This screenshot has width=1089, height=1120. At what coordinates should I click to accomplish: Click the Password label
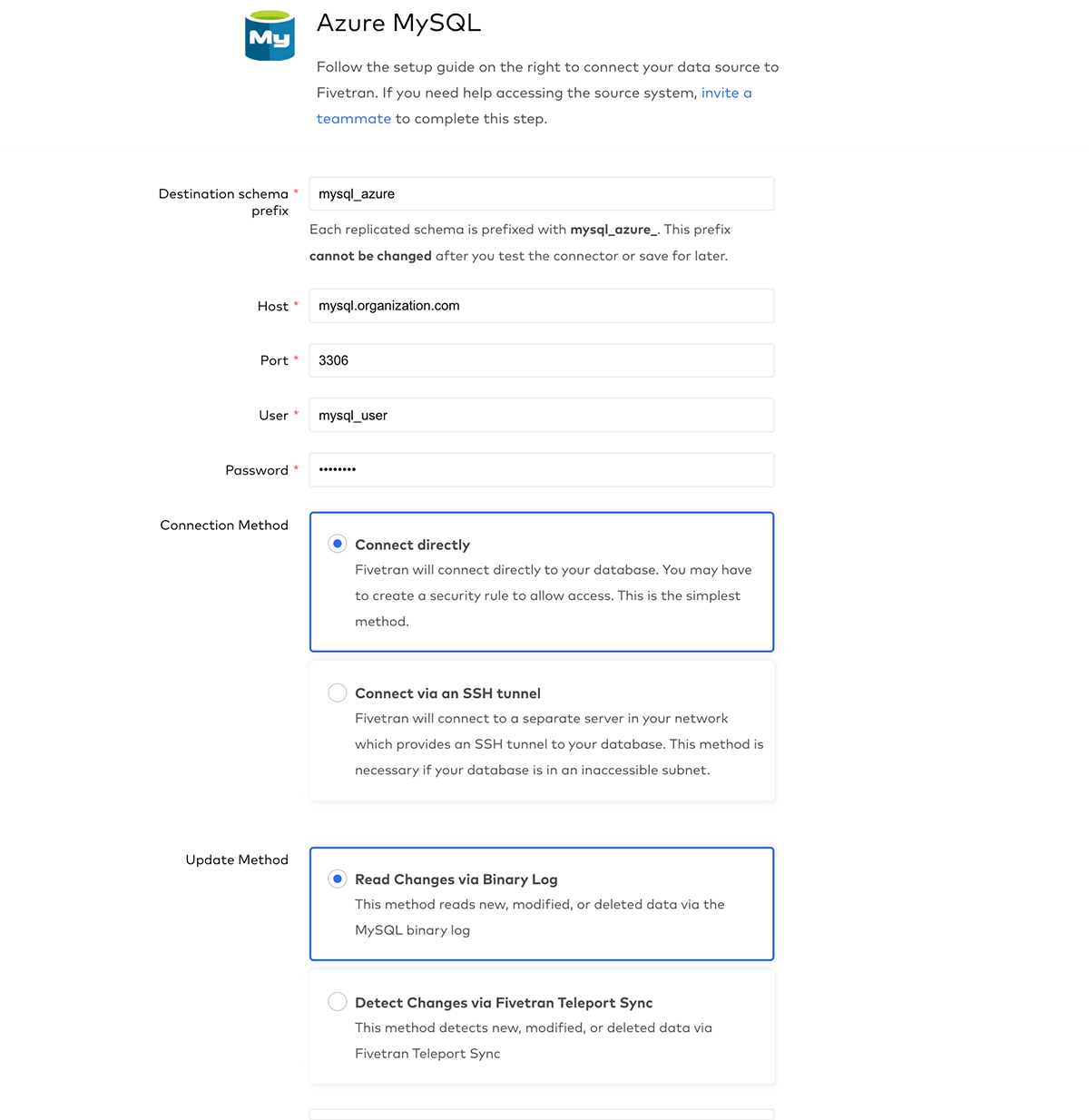pos(257,470)
